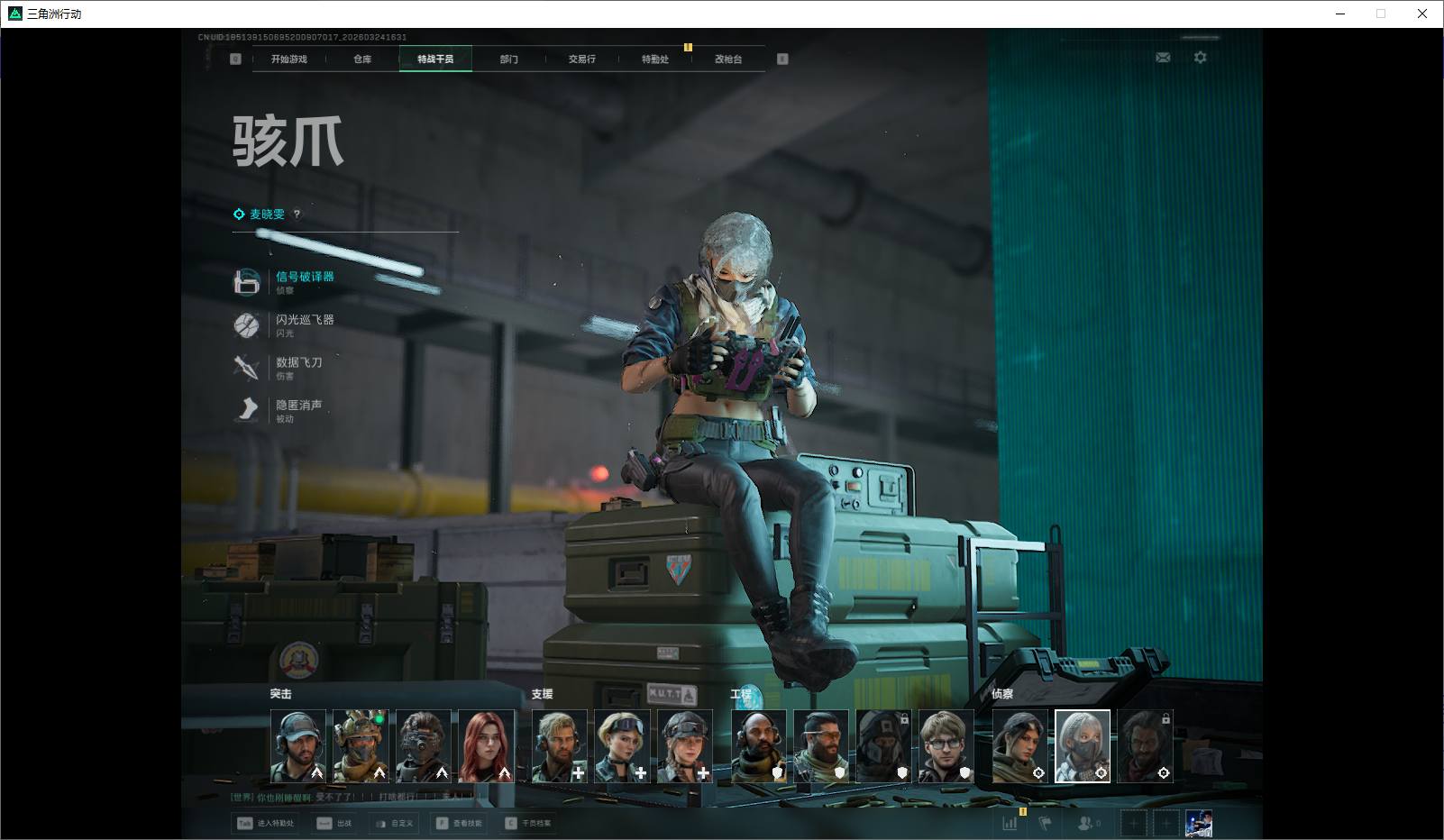
Task: Select the red-haired assault operator portrait
Action: [x=486, y=746]
